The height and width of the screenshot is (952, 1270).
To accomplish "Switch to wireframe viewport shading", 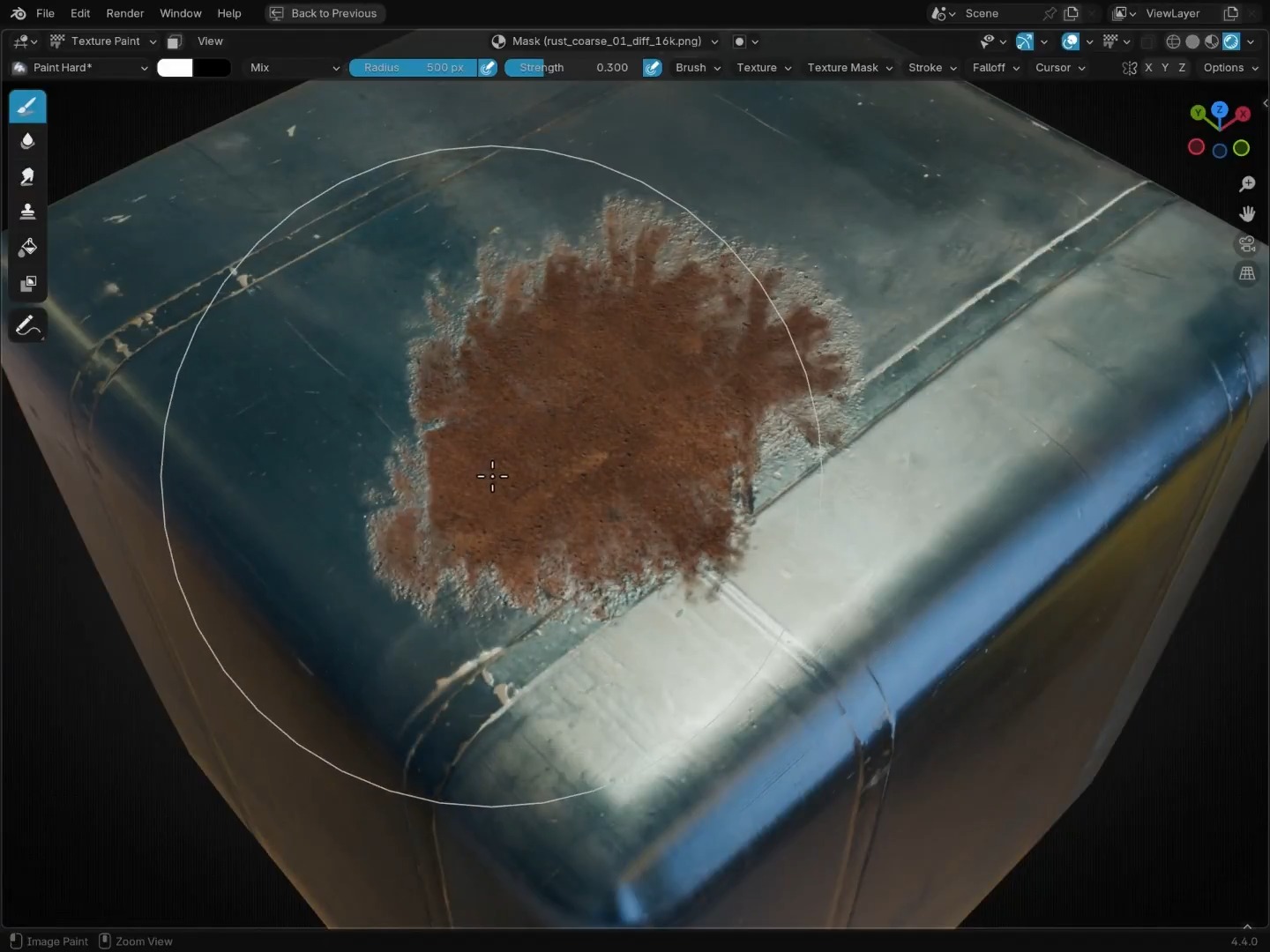I will pos(1173,41).
